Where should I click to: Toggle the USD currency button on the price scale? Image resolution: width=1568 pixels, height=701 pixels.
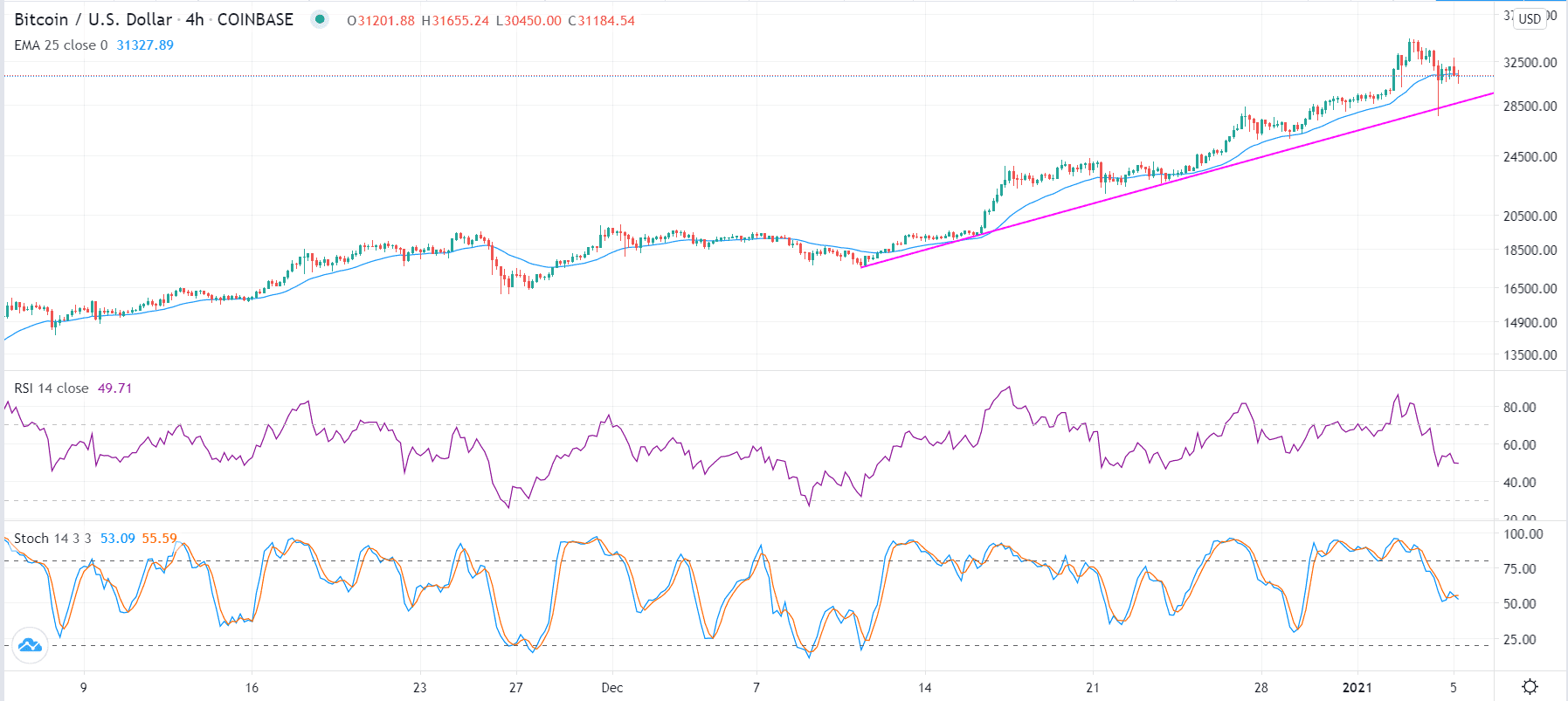pyautogui.click(x=1530, y=19)
